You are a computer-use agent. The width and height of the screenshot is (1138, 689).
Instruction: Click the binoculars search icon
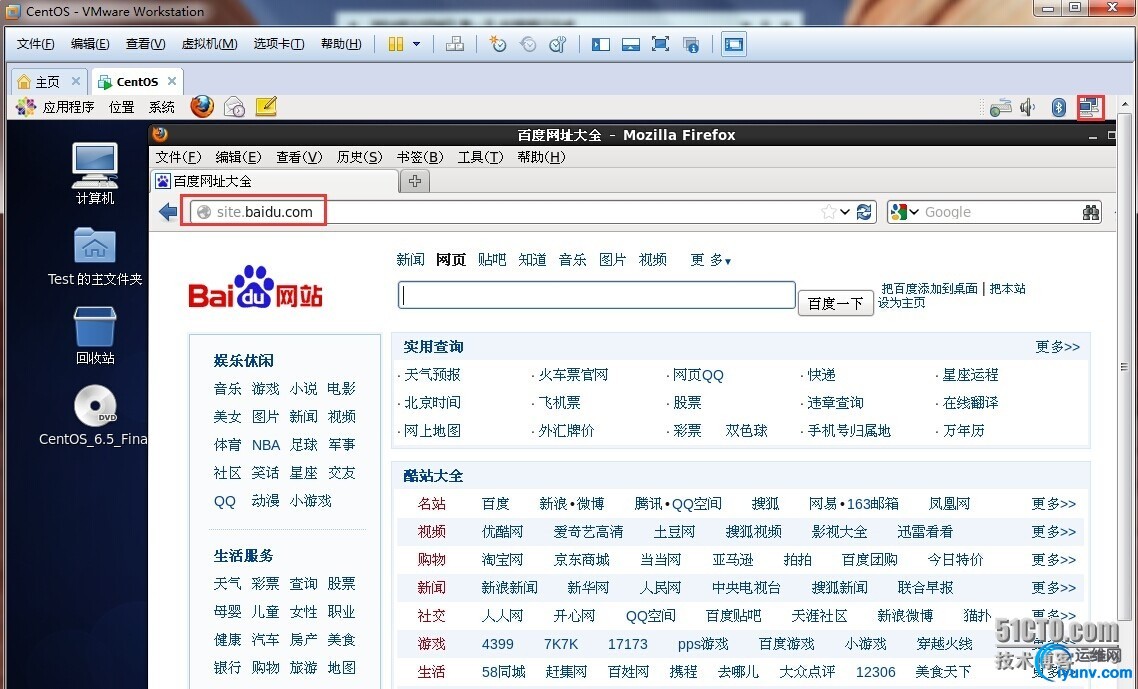1091,212
